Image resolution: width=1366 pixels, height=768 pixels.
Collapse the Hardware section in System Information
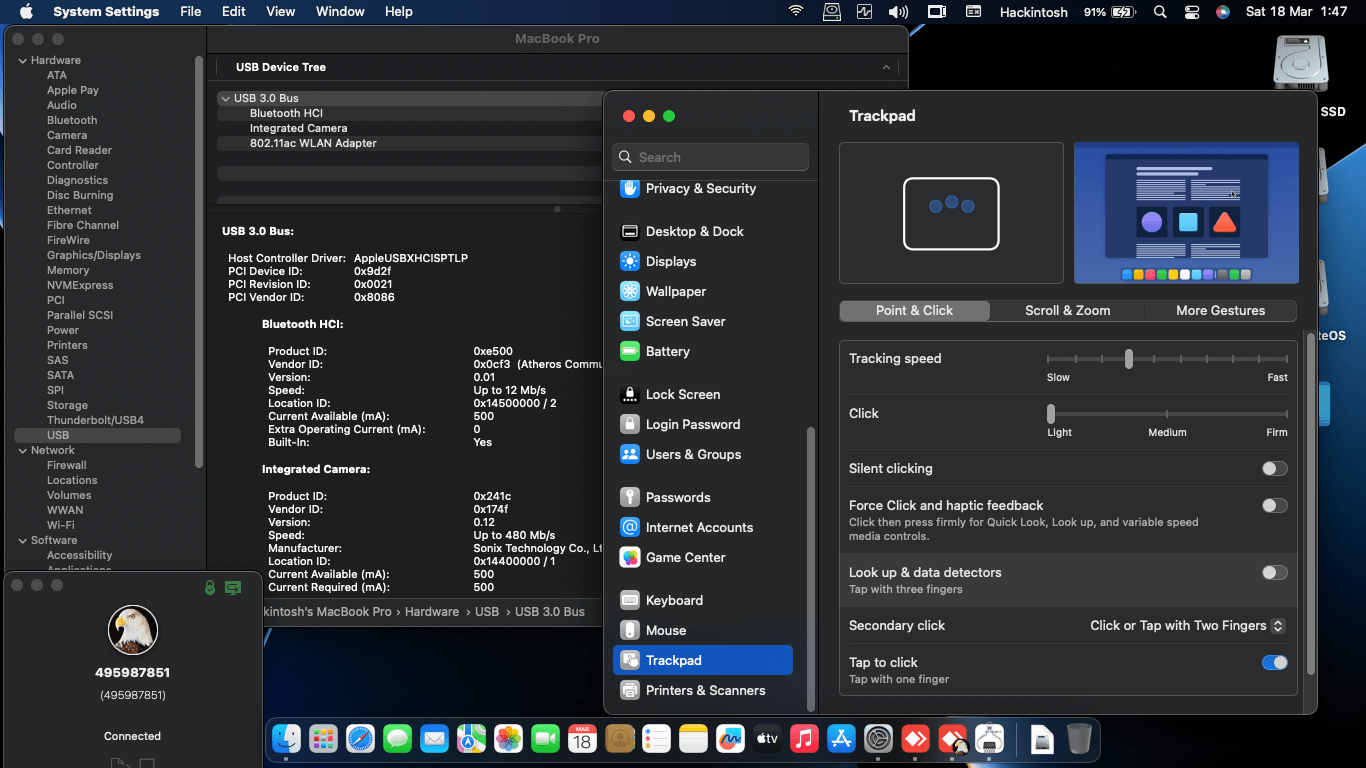[x=22, y=60]
